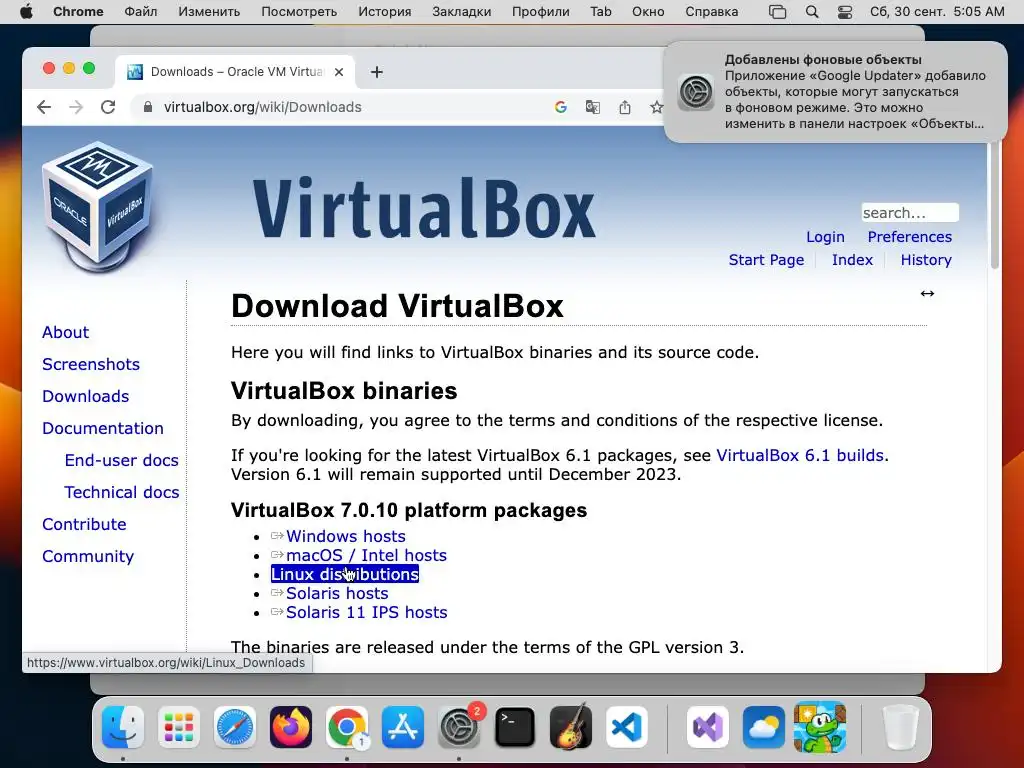Open the Справка menu
Image resolution: width=1024 pixels, height=768 pixels.
[x=711, y=12]
